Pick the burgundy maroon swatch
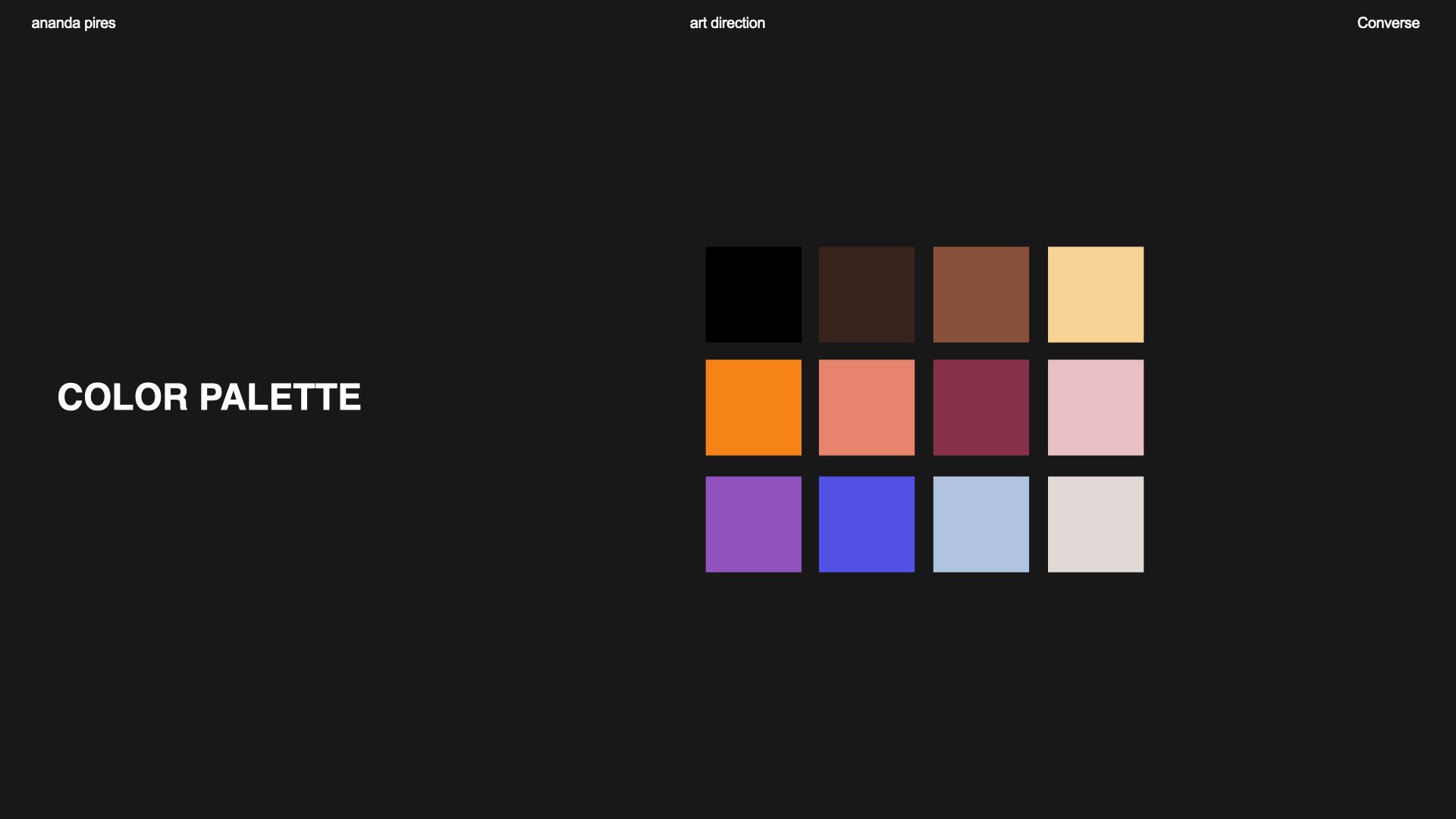Image resolution: width=1456 pixels, height=819 pixels. coord(981,407)
